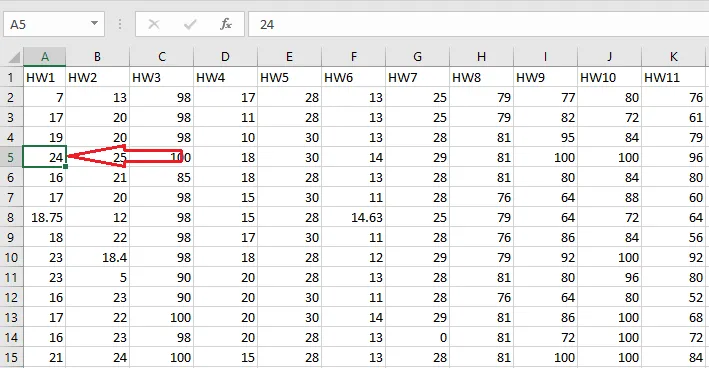Click the HW6 header cell
The height and width of the screenshot is (368, 709).
point(354,77)
